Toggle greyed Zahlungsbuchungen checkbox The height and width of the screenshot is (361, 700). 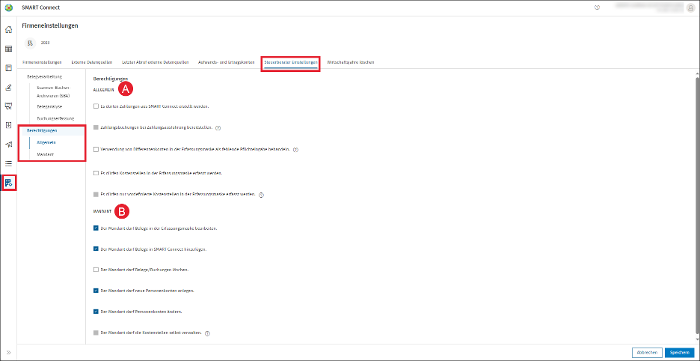pyautogui.click(x=96, y=128)
